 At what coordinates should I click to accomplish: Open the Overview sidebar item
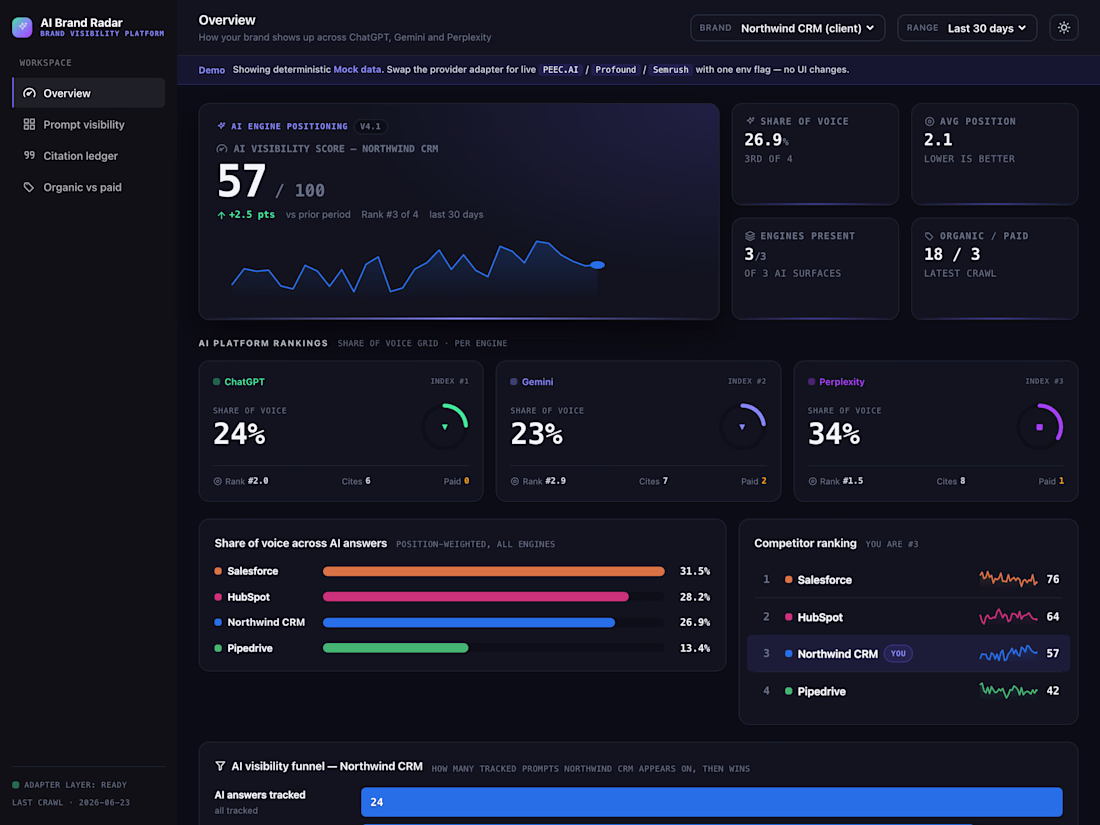[x=89, y=93]
